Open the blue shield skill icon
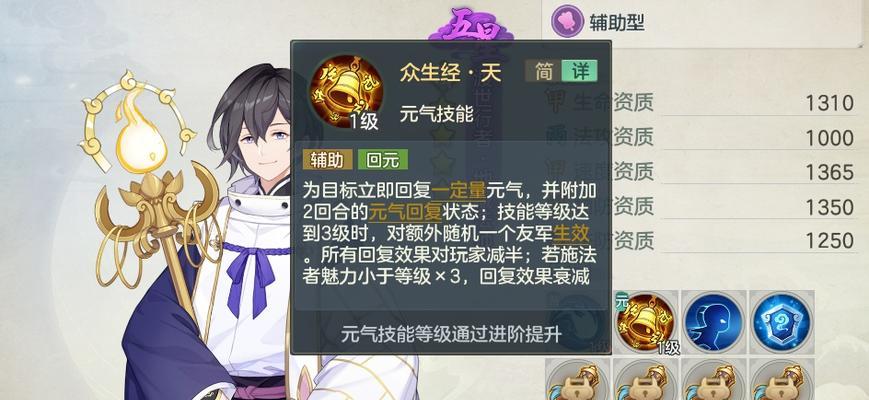Image resolution: width=869 pixels, height=400 pixels. (x=781, y=321)
